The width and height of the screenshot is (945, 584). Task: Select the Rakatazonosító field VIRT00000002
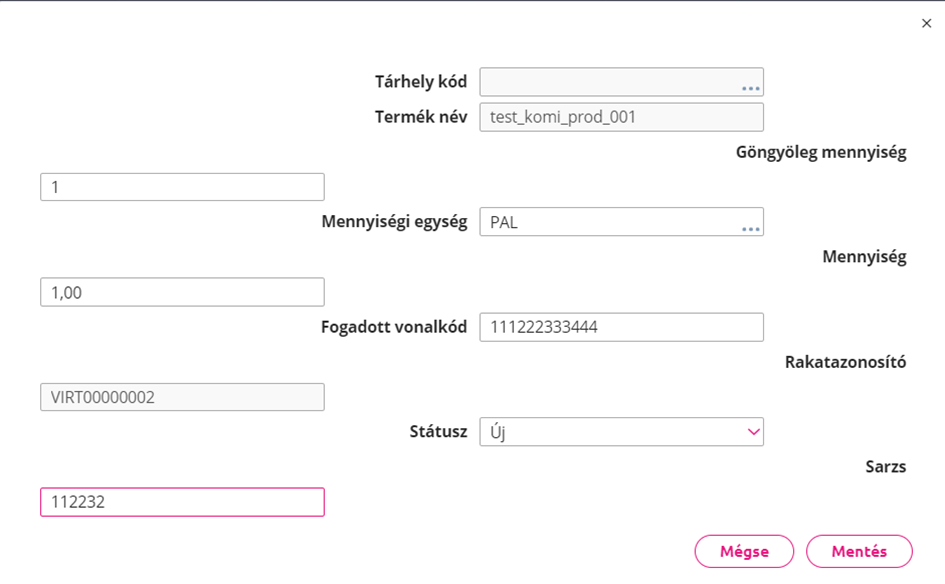[182, 397]
